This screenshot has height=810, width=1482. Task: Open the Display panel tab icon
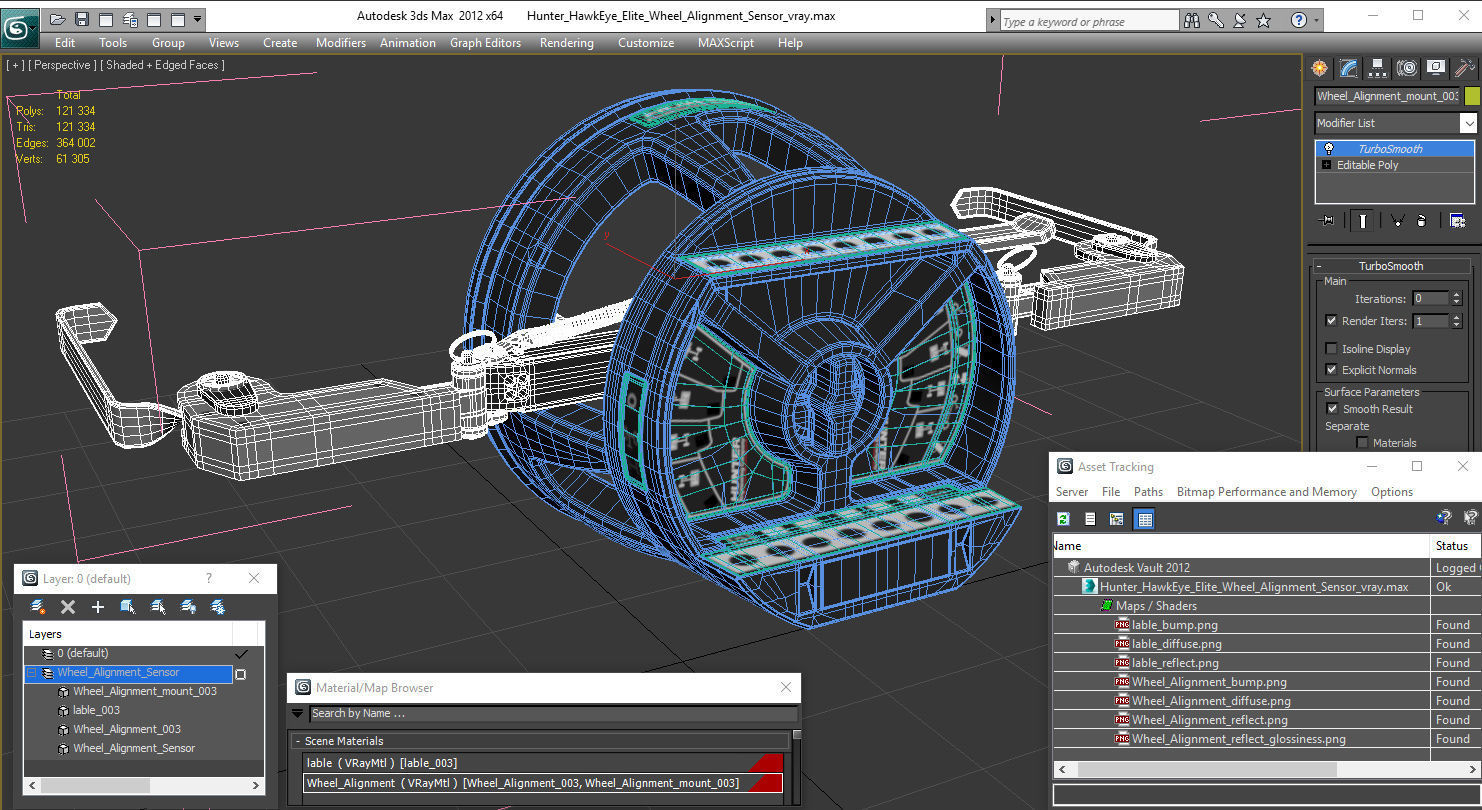click(x=1436, y=68)
